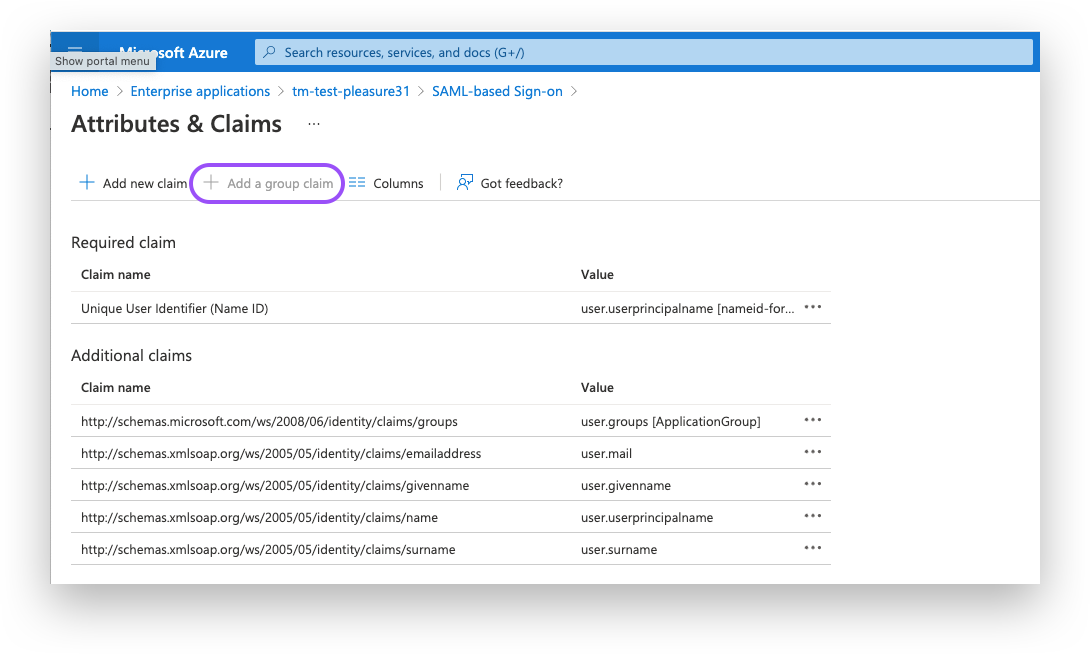Image resolution: width=1090 pixels, height=654 pixels.
Task: Click the Got feedback icon
Action: click(465, 183)
